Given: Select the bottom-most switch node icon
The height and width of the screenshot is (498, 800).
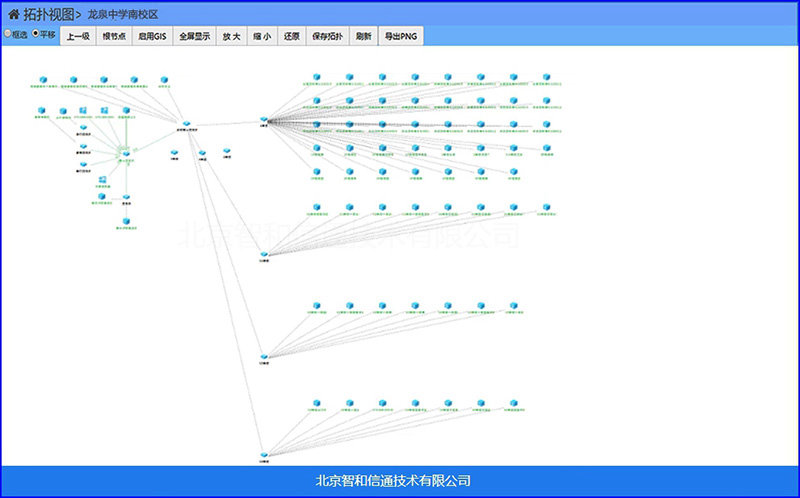Looking at the screenshot, I should [264, 455].
